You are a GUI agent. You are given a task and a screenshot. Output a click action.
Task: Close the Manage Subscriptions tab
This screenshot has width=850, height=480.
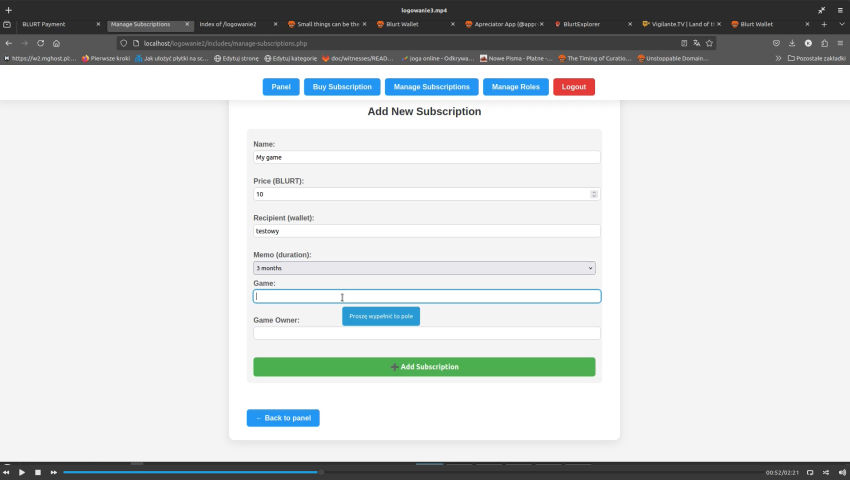187,24
